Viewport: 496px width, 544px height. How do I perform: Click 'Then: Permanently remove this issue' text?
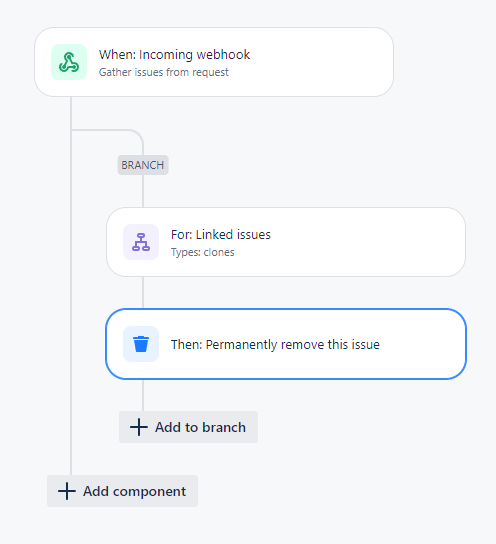click(275, 345)
